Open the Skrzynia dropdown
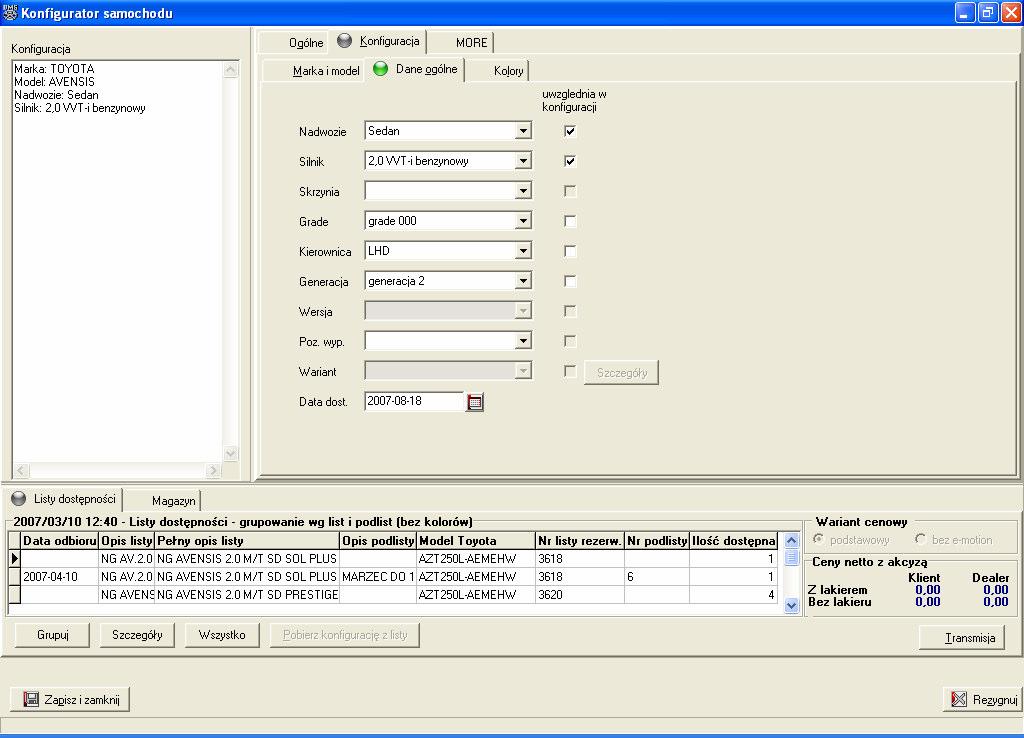Screen dimensions: 1024x738 tap(522, 191)
